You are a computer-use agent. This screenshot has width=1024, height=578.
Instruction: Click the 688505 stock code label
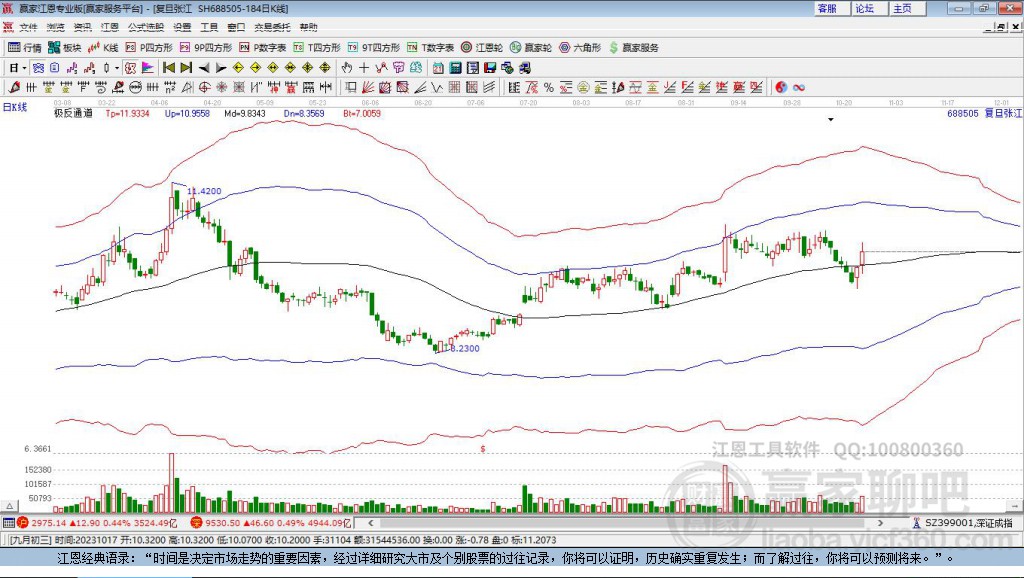pyautogui.click(x=963, y=113)
